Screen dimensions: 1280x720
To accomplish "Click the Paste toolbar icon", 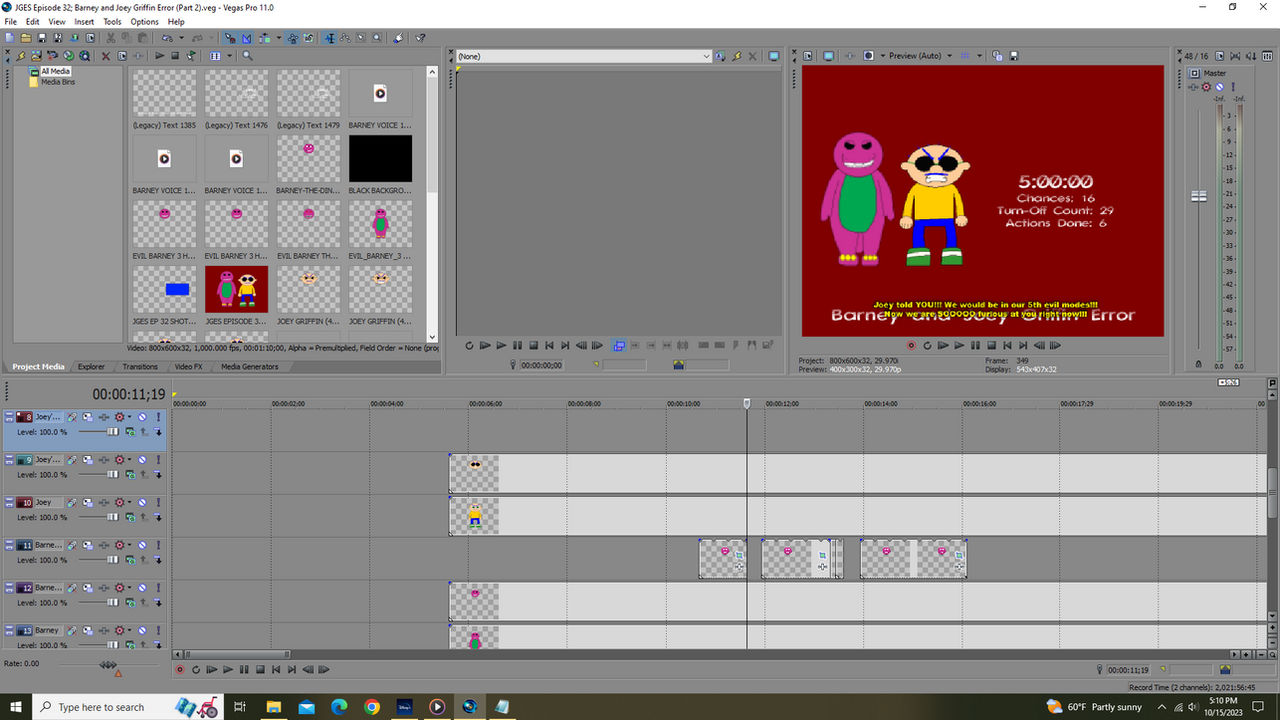I will (x=143, y=36).
